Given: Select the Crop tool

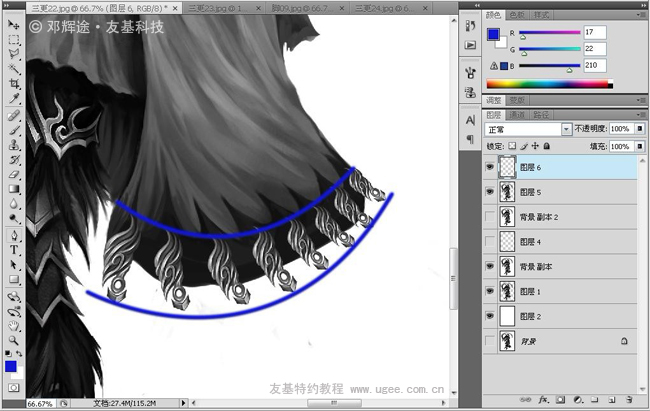Looking at the screenshot, I should [13, 84].
